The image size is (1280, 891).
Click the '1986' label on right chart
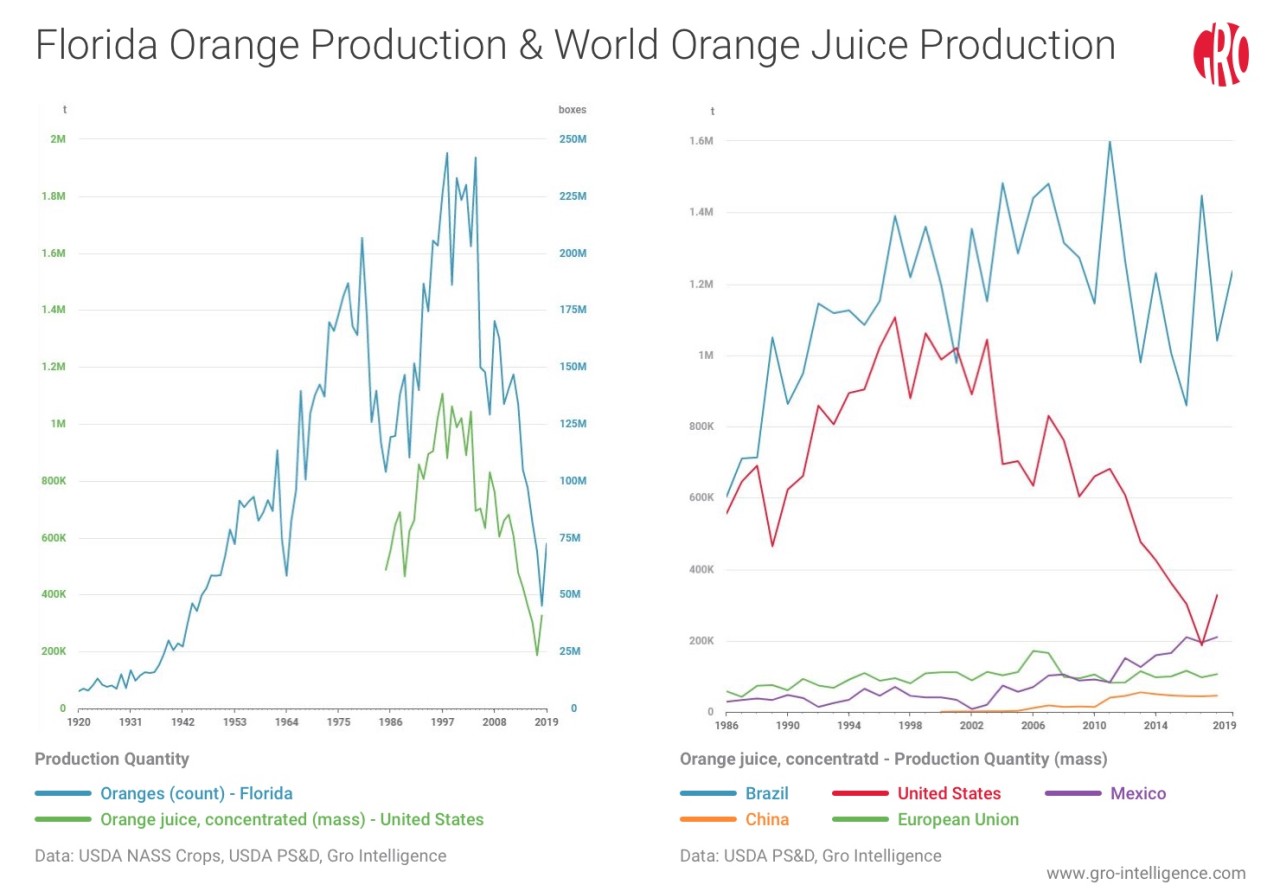pyautogui.click(x=726, y=725)
